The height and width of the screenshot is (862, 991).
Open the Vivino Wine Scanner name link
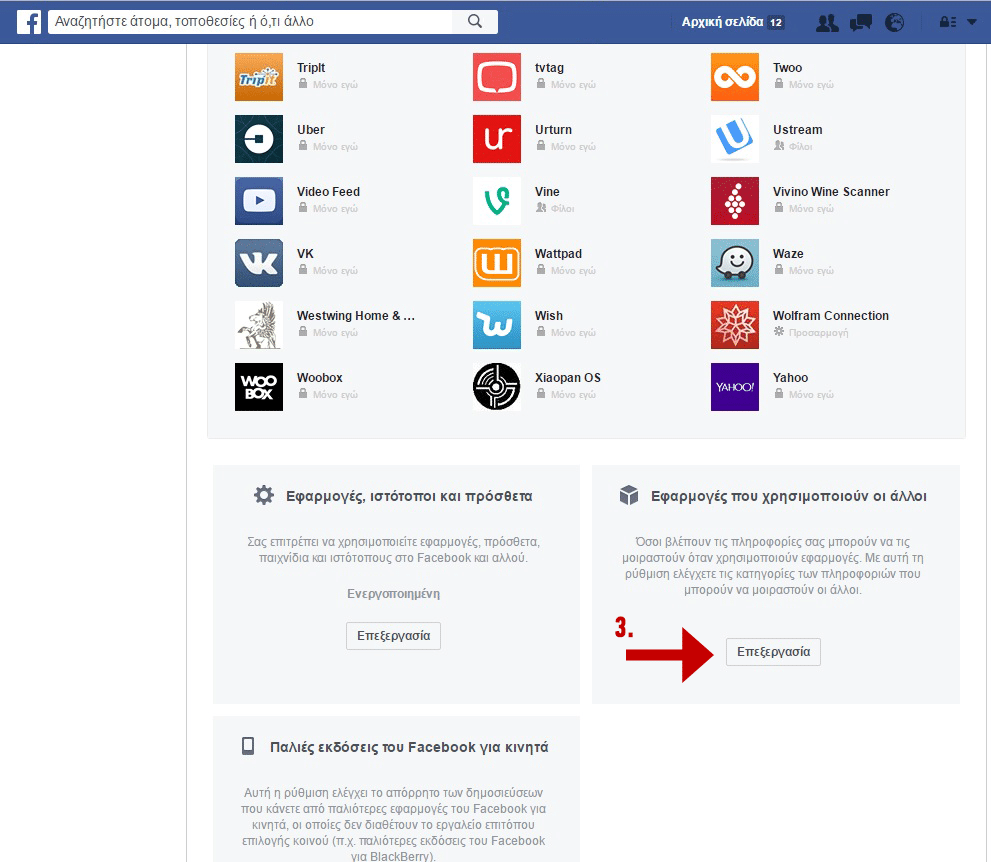831,191
